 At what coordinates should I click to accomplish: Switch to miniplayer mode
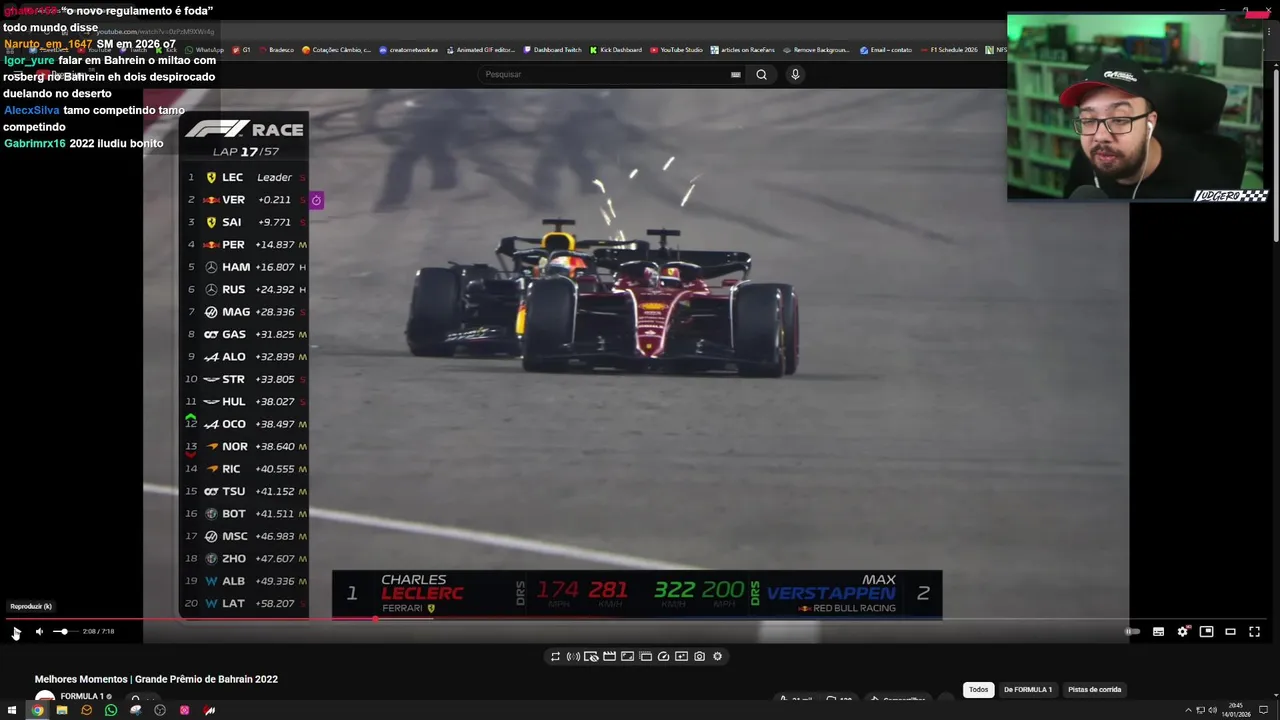(1207, 631)
